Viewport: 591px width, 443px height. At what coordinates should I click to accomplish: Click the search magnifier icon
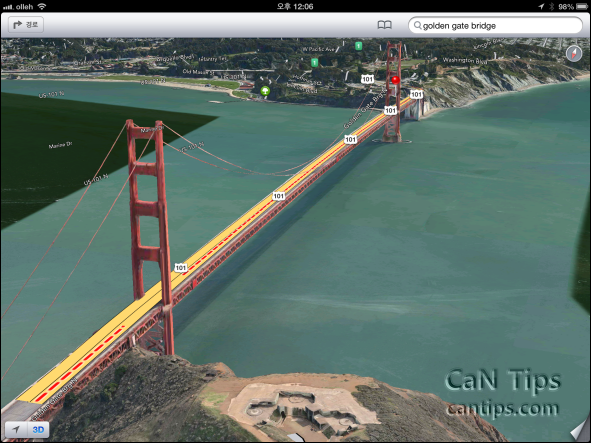[x=417, y=26]
